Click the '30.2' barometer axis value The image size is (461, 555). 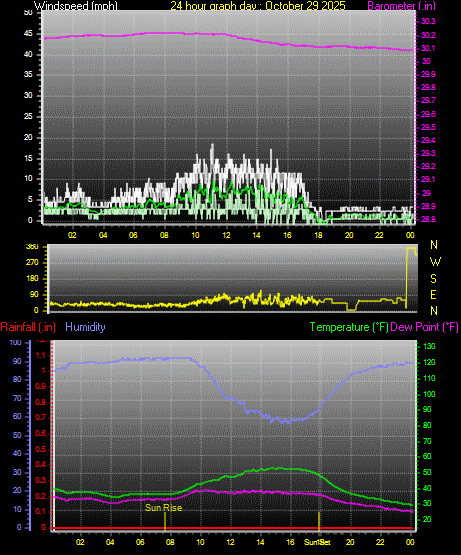pos(428,35)
